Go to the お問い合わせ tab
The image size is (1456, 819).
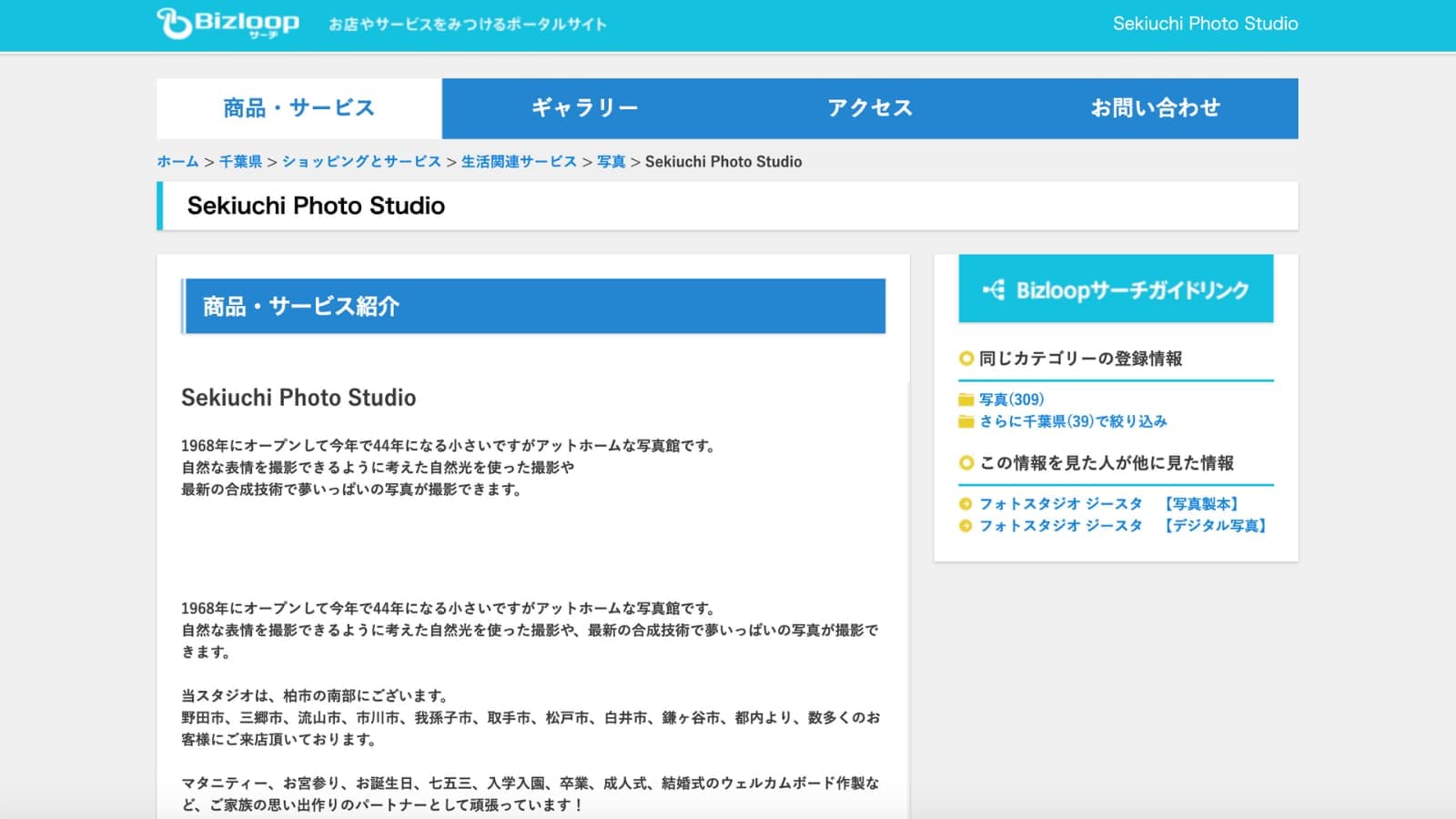point(1155,108)
